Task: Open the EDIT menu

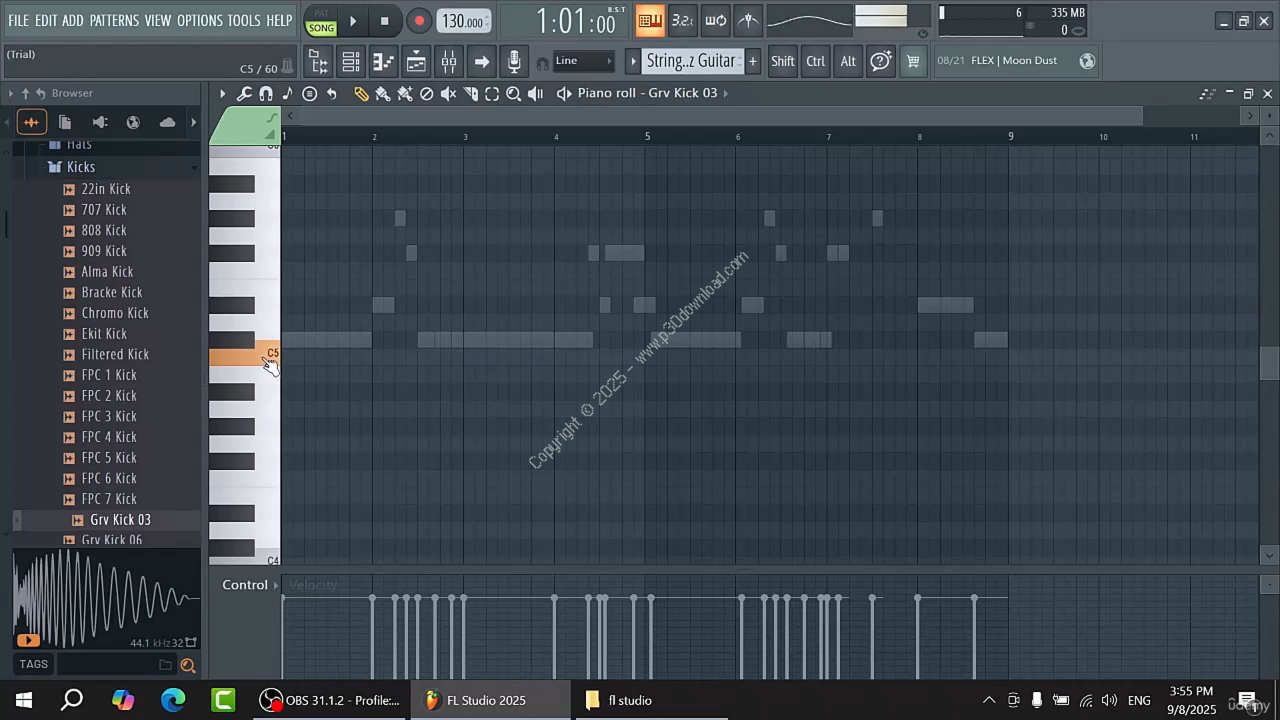Action: (46, 20)
